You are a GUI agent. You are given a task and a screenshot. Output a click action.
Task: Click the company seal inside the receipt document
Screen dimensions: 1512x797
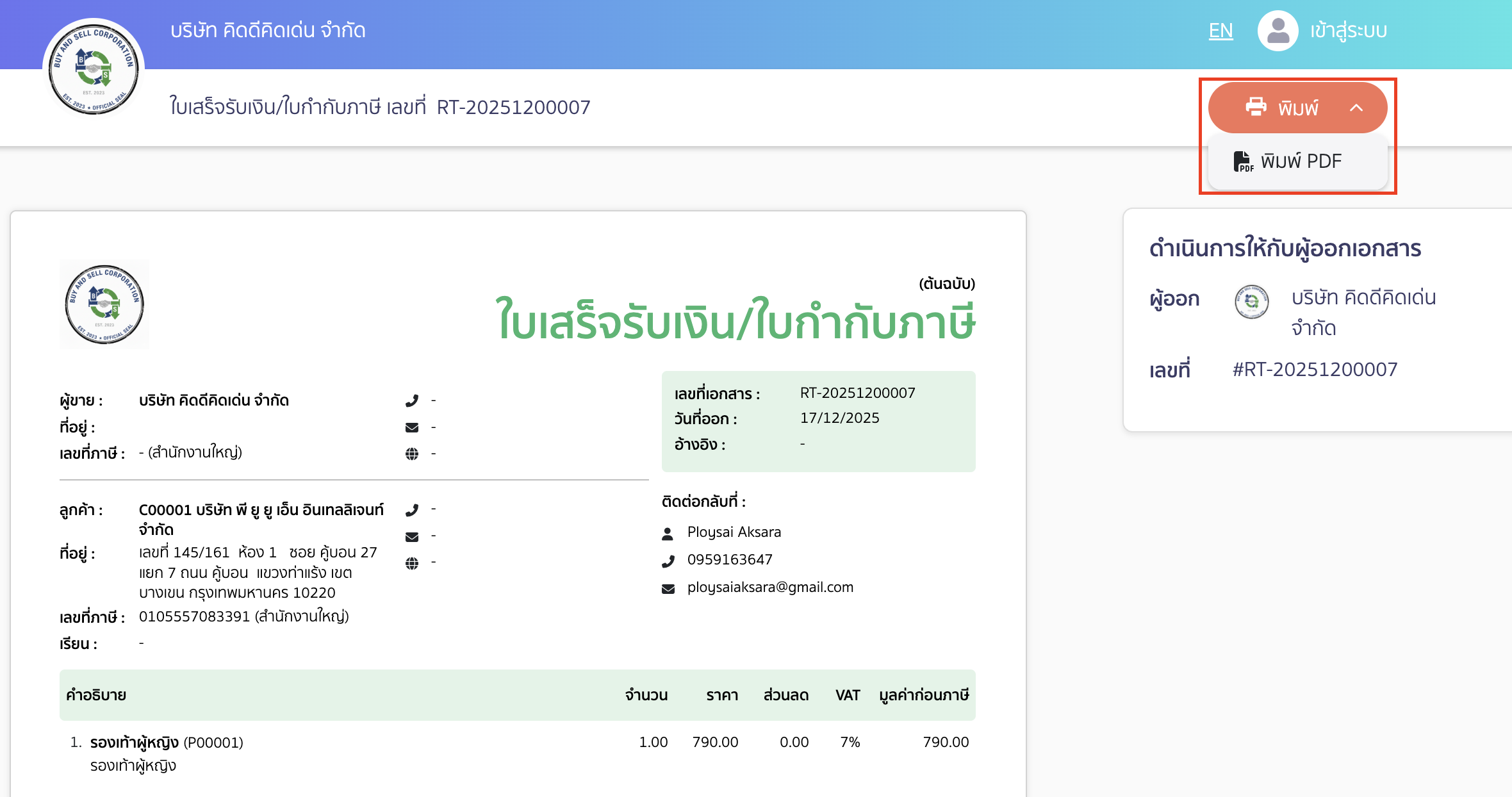pos(104,304)
